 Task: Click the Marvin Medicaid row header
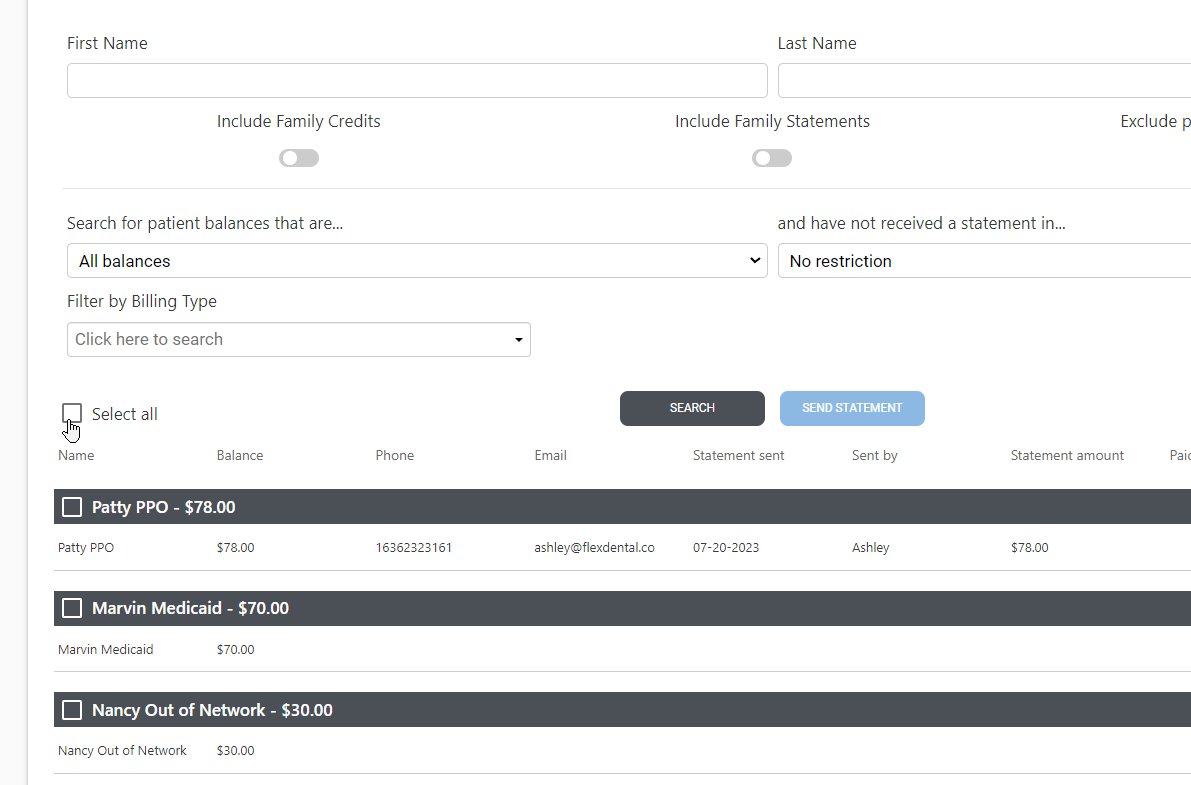click(x=300, y=608)
